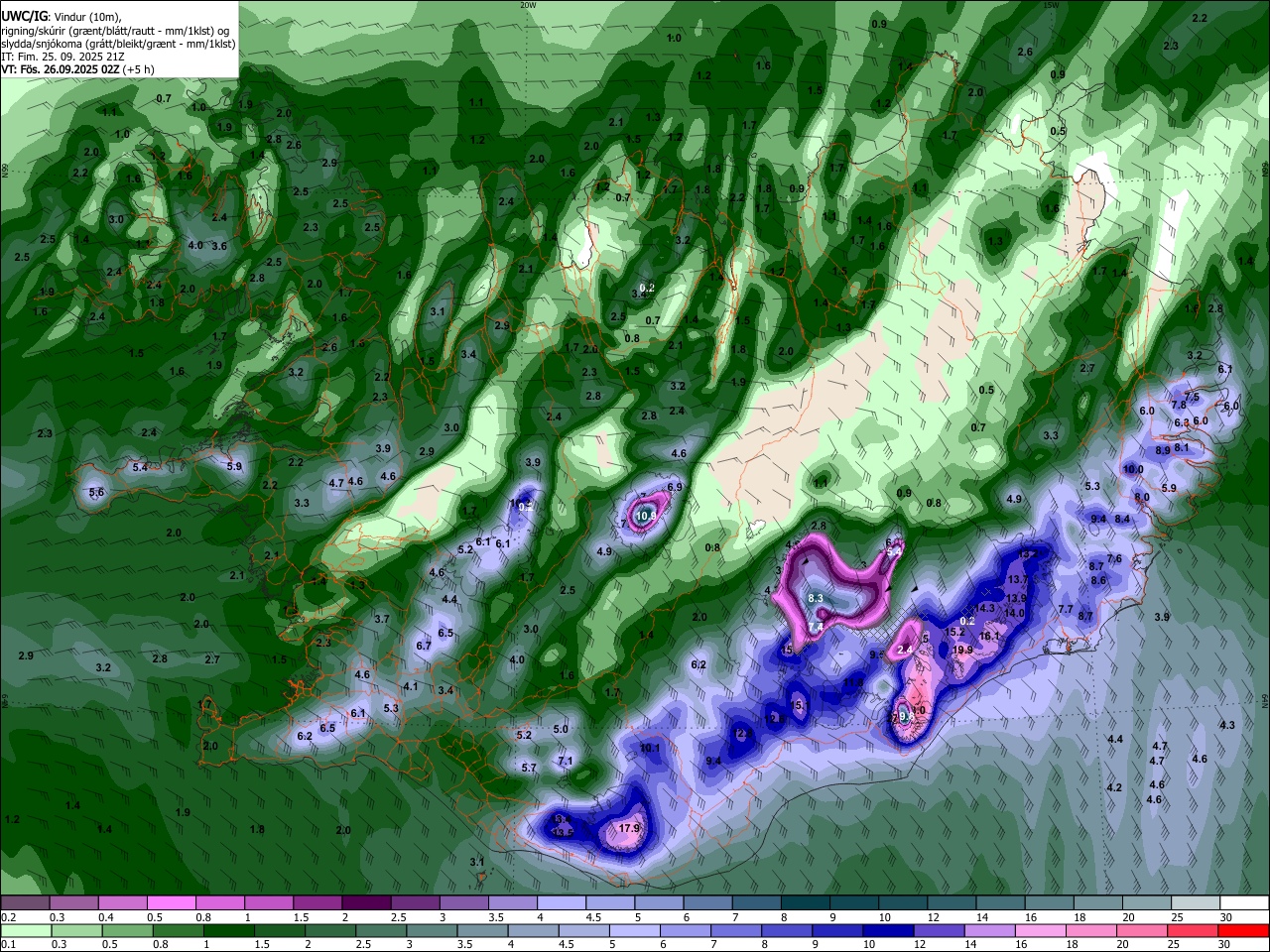Click the 7.1 precipitation value

[566, 761]
